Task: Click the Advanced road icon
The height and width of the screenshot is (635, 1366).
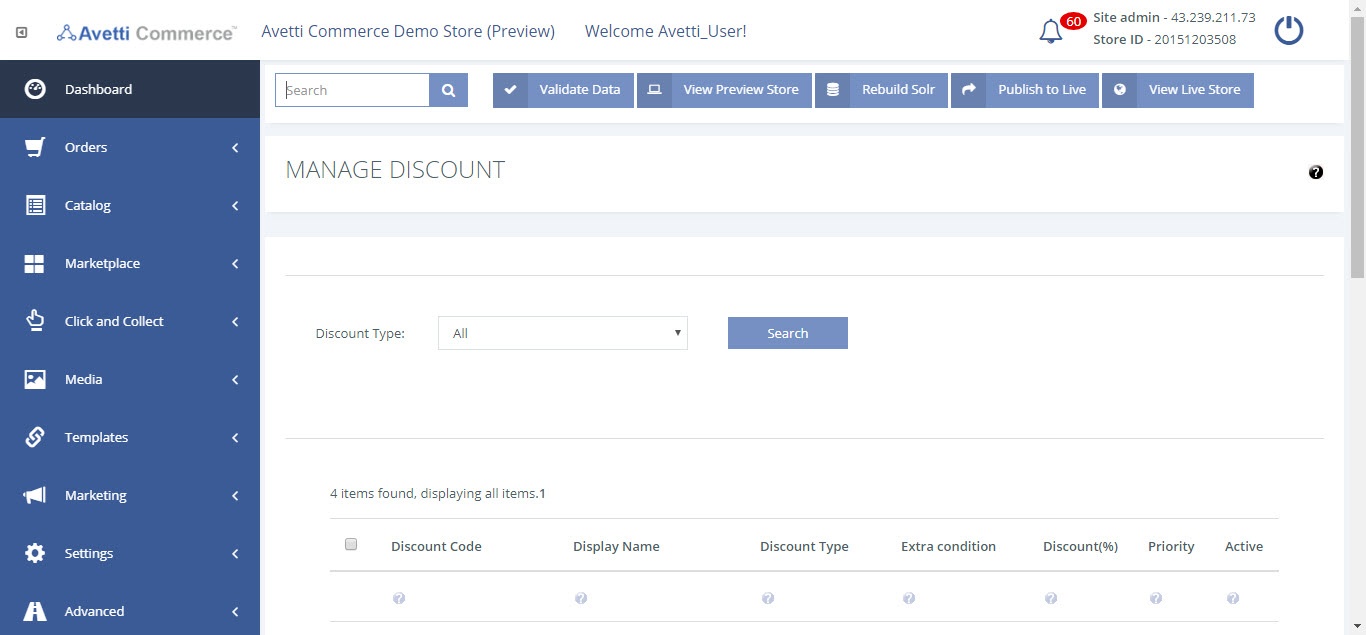Action: point(35,611)
